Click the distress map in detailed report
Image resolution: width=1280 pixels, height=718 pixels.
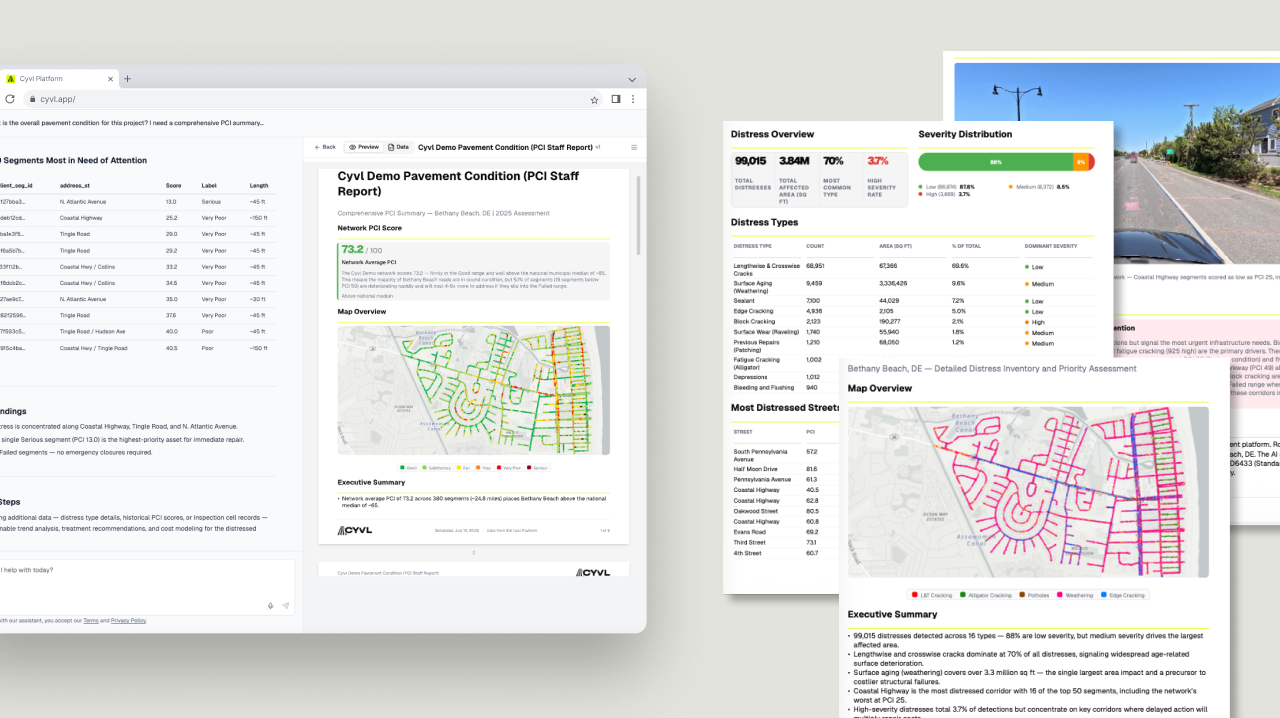click(1028, 491)
